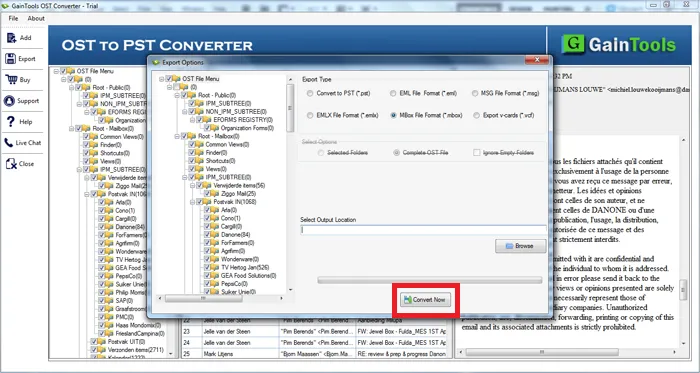This screenshot has width=700, height=373.
Task: Collapse Postvak IN(1068) in dialog tree
Action: pyautogui.click(x=192, y=202)
